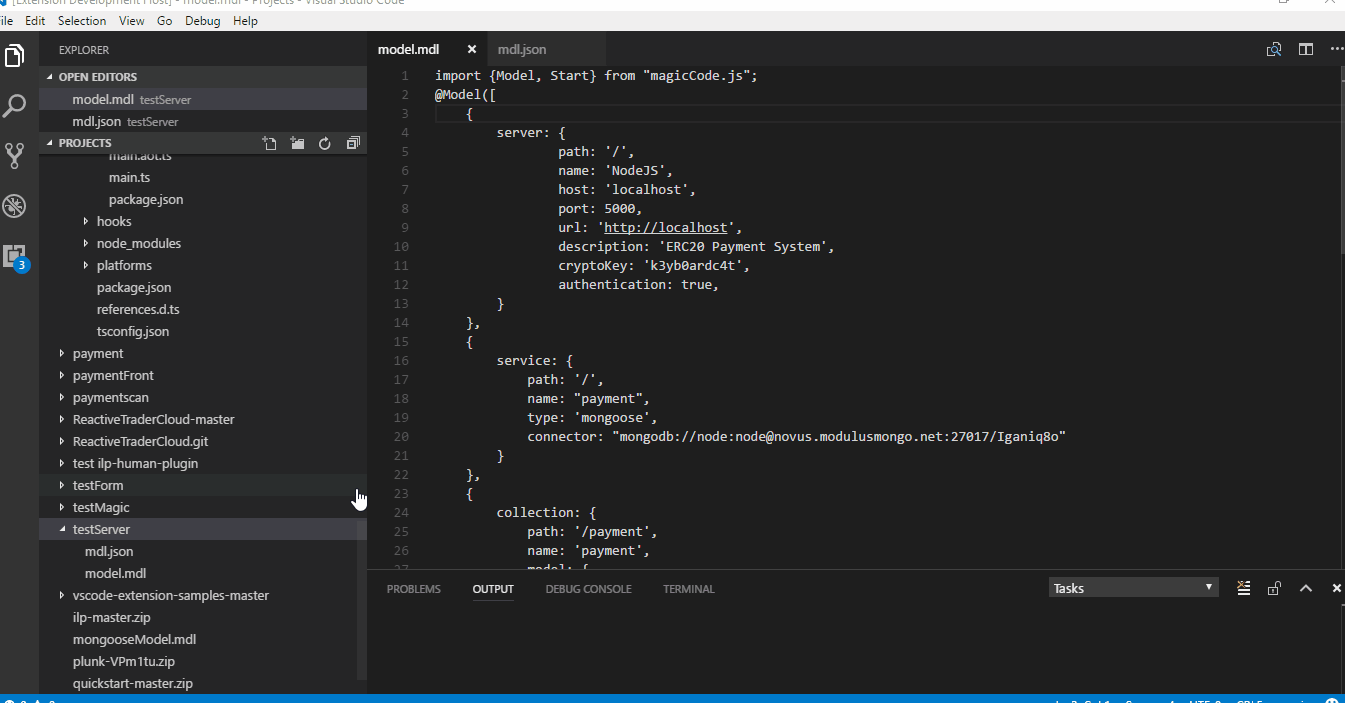
Task: Open the Search view in activity bar
Action: click(x=15, y=106)
